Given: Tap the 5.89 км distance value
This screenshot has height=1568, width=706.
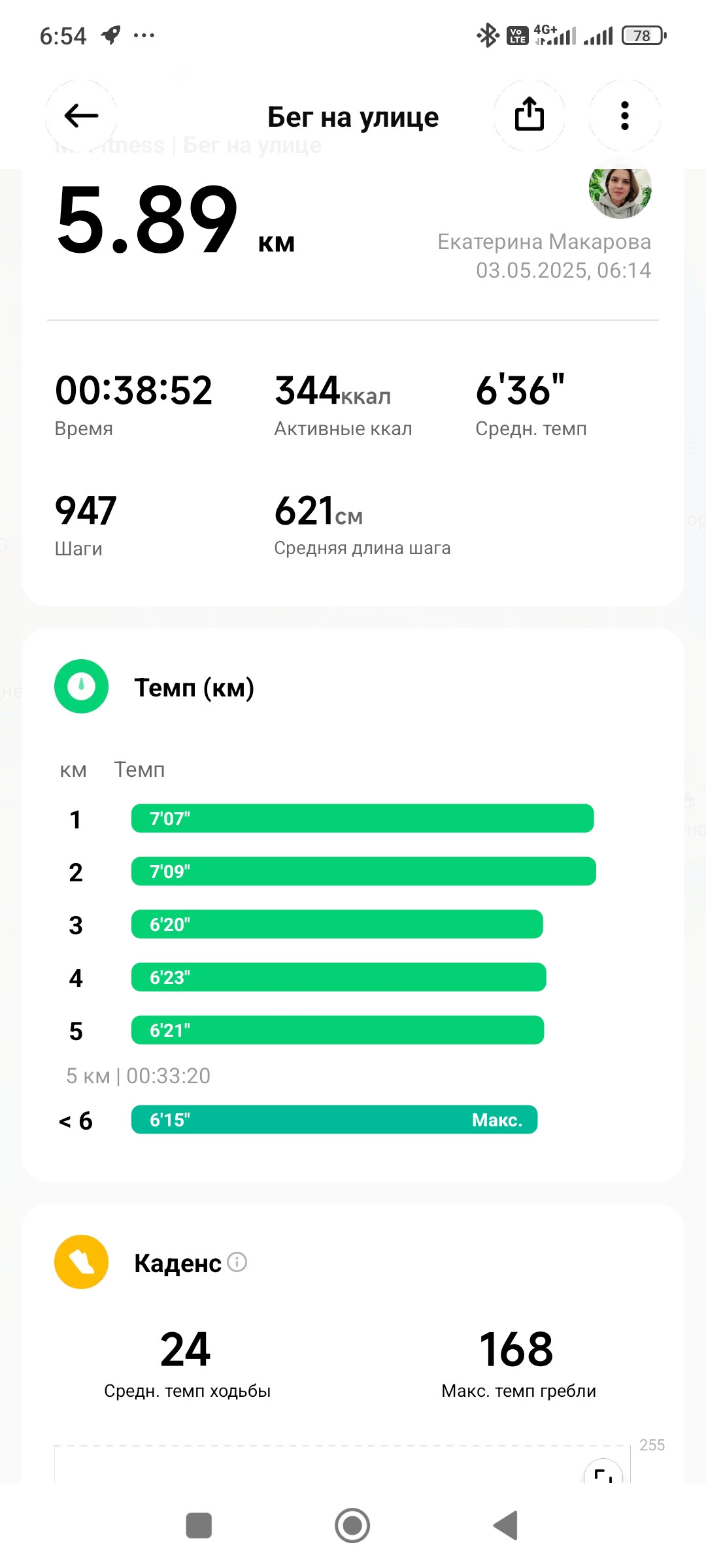Looking at the screenshot, I should pos(175,220).
